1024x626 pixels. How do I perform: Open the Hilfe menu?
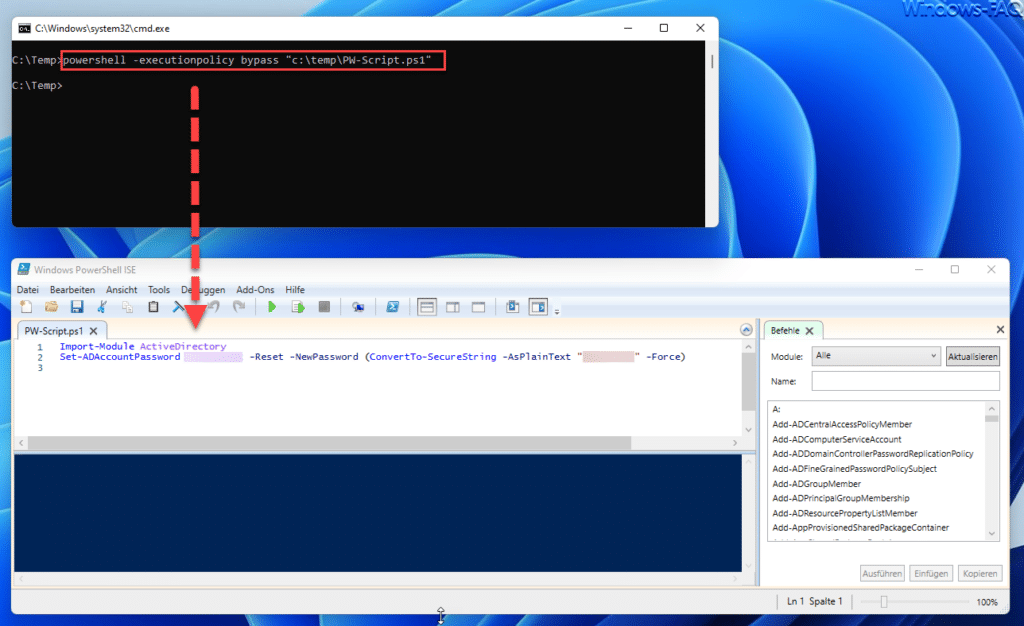tap(295, 289)
